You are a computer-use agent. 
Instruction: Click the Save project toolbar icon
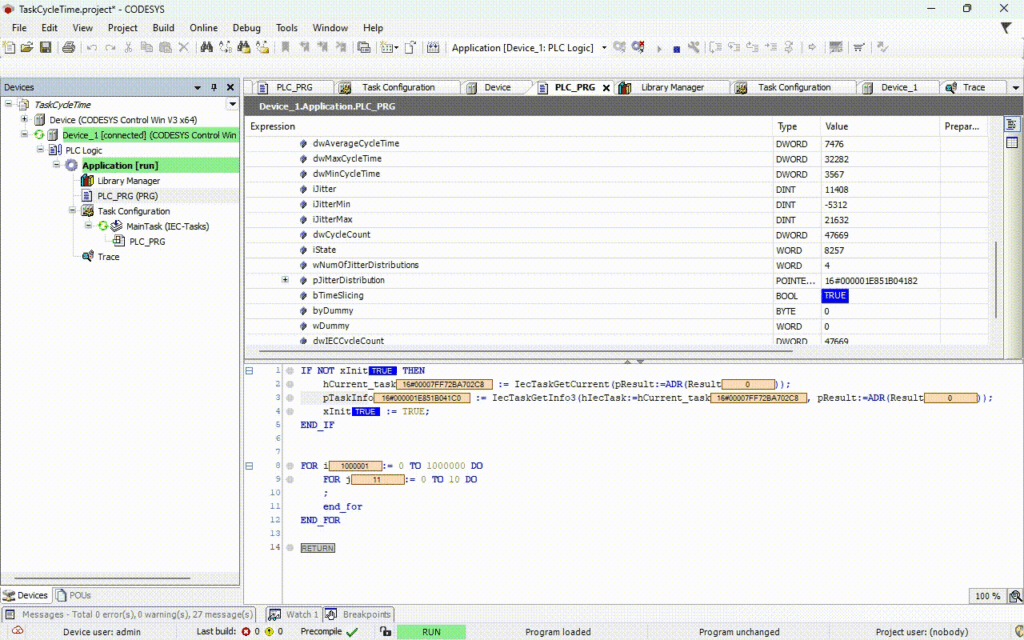point(45,47)
